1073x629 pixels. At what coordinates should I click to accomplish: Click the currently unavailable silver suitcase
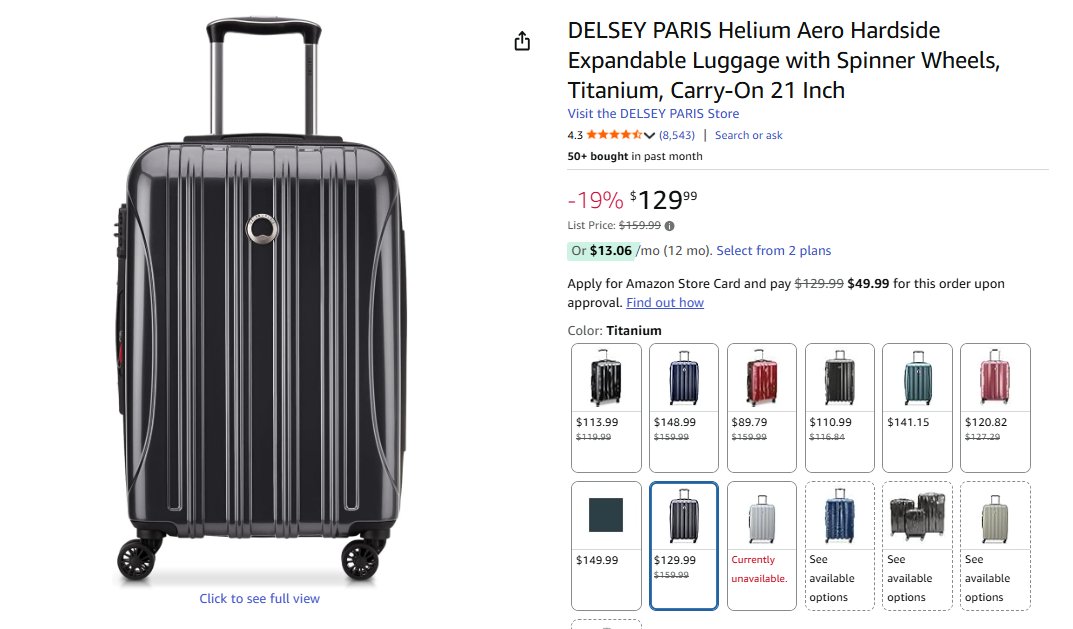(x=762, y=545)
